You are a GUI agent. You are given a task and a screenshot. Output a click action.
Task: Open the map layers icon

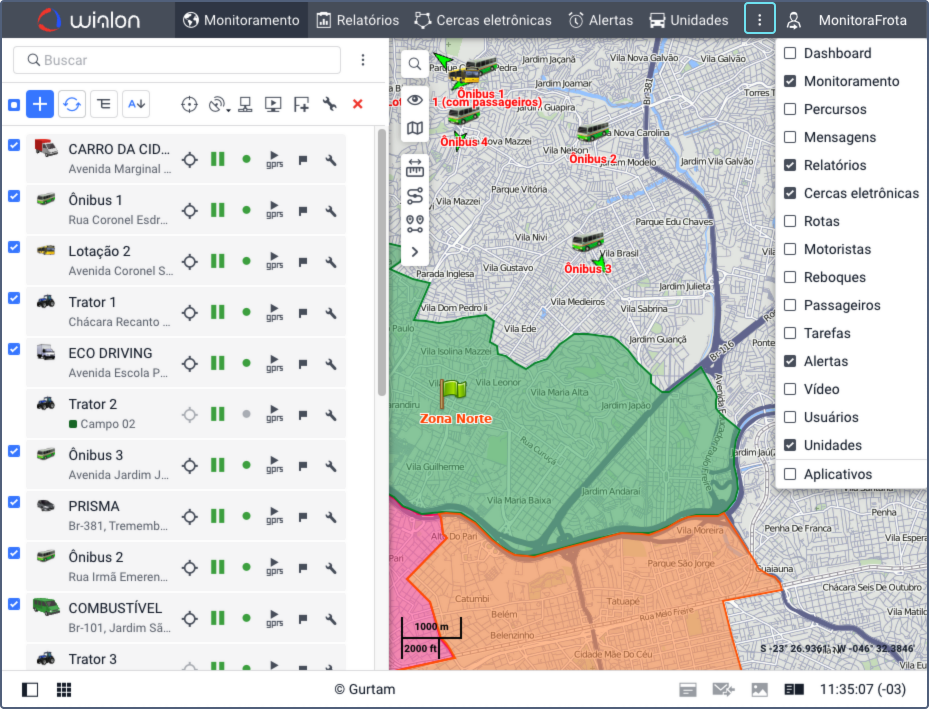tap(415, 128)
